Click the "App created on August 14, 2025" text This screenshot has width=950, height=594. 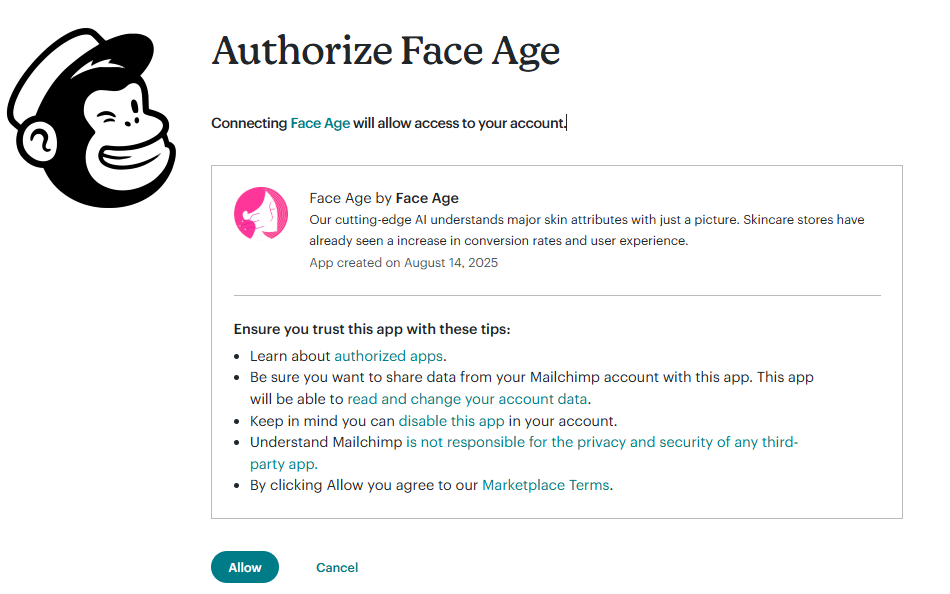403,263
